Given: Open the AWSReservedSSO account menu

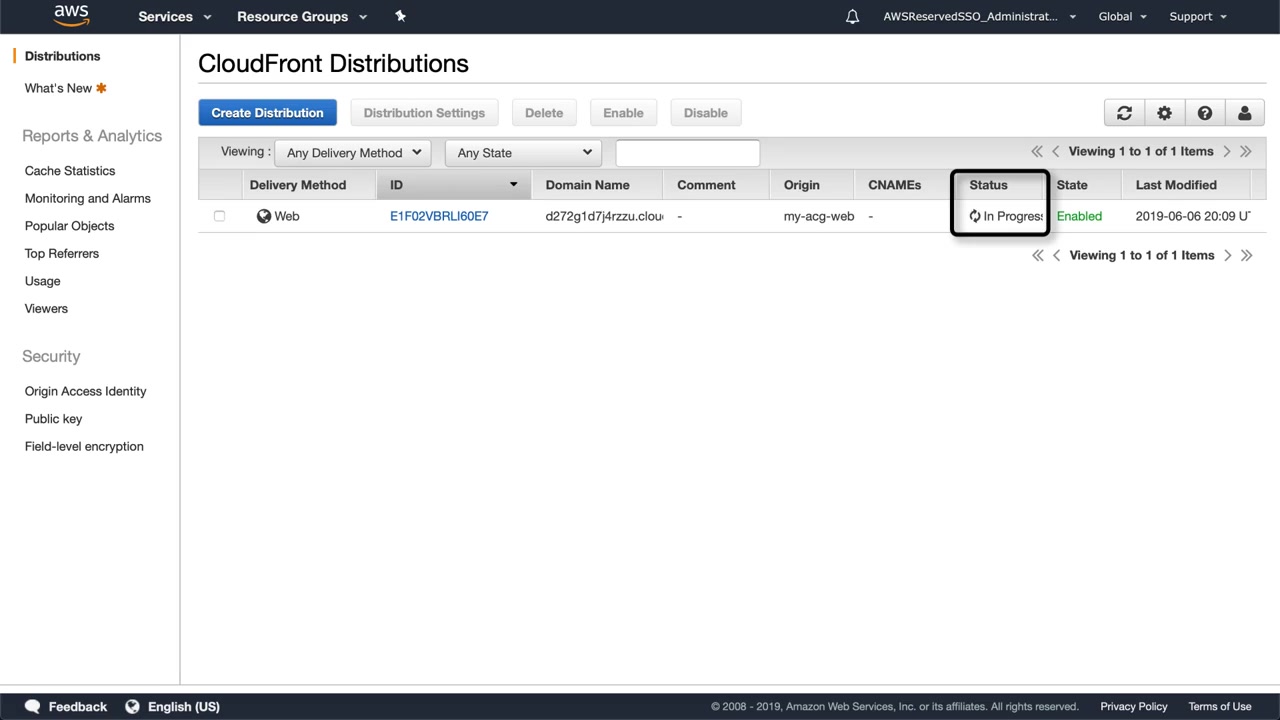Looking at the screenshot, I should 980,16.
